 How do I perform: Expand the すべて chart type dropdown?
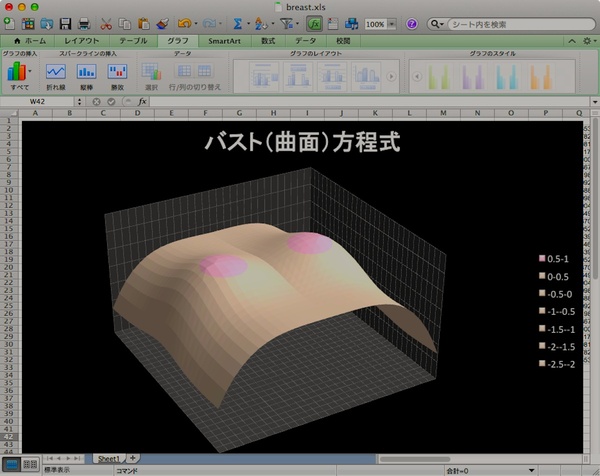click(31, 71)
